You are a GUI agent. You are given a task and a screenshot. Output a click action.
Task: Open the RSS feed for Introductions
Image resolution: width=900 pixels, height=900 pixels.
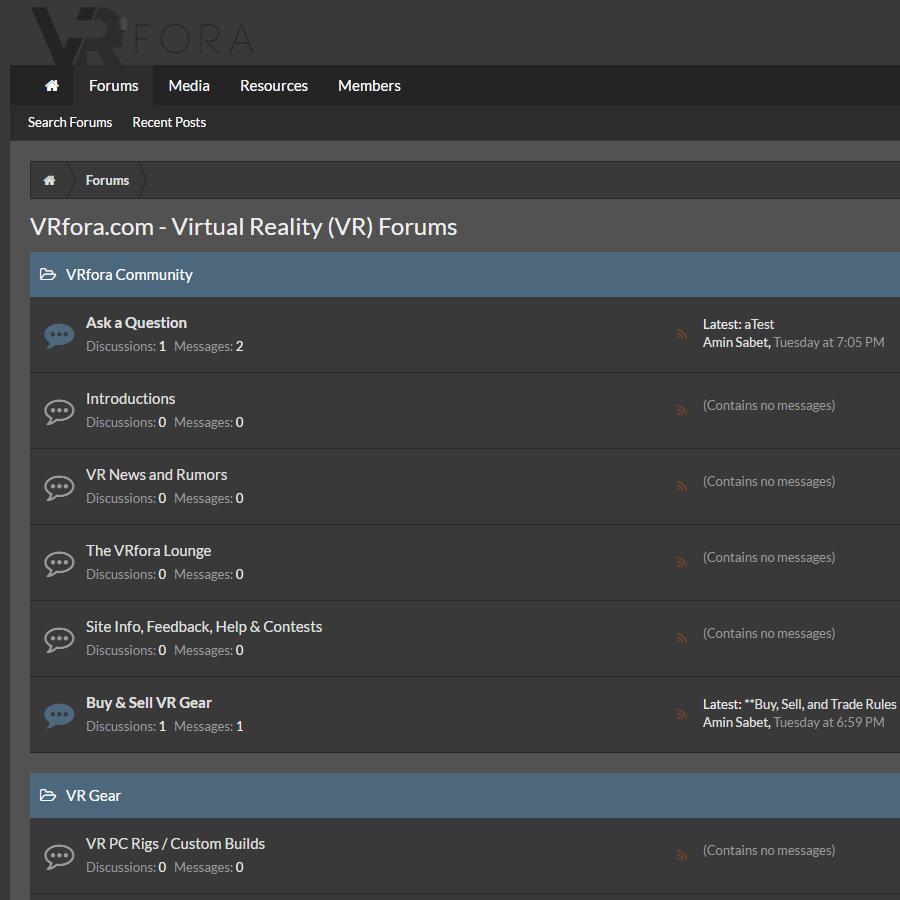coord(682,410)
